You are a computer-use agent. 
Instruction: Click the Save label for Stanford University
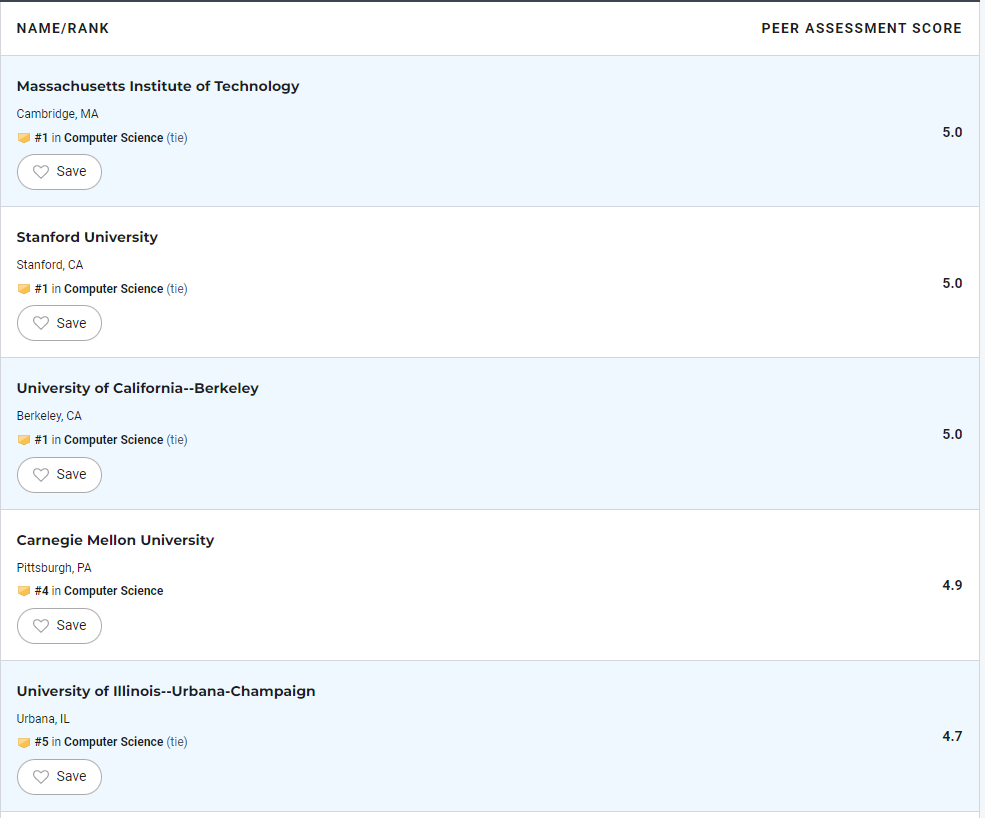[71, 323]
